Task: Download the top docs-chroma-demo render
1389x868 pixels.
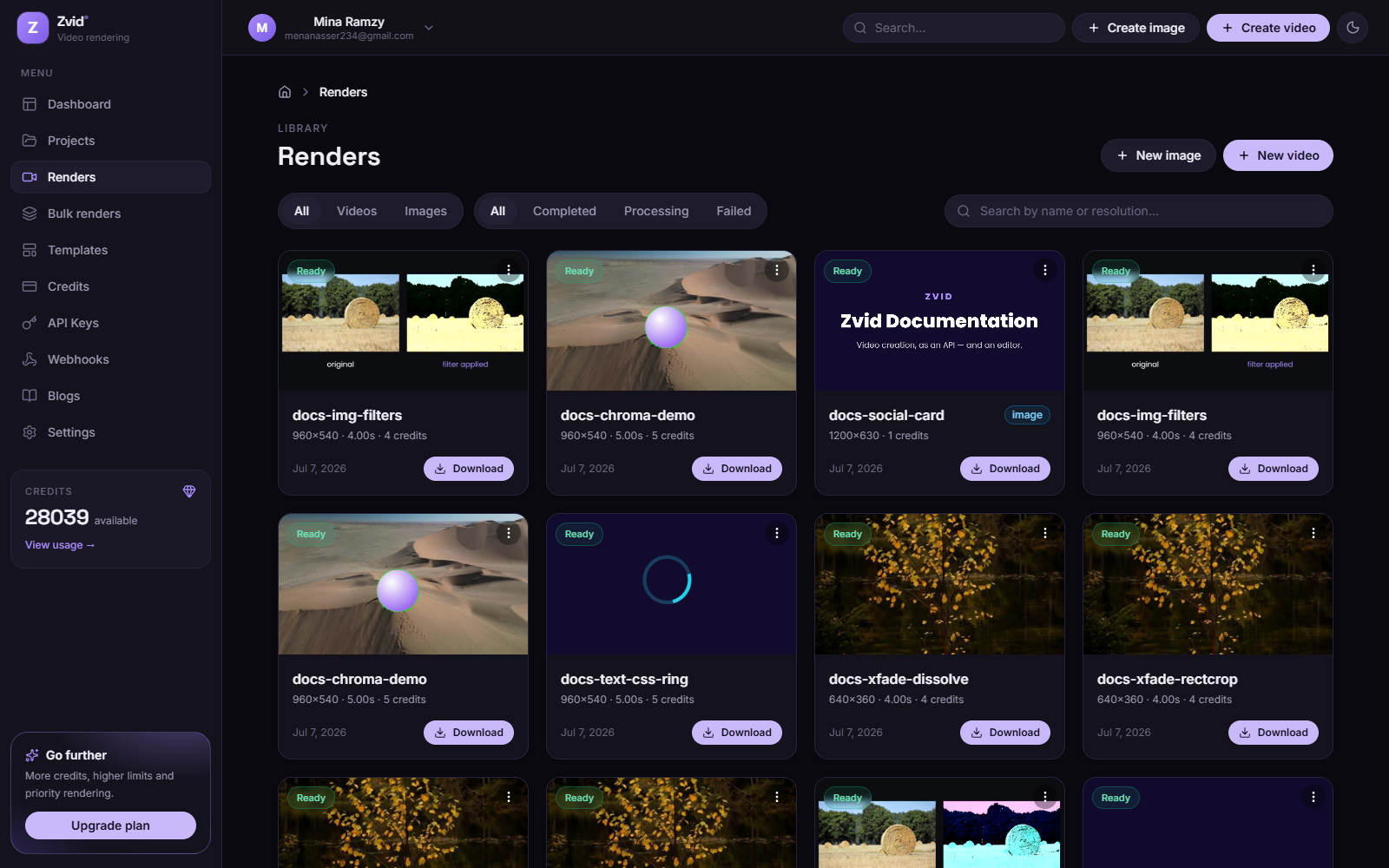Action: [737, 469]
